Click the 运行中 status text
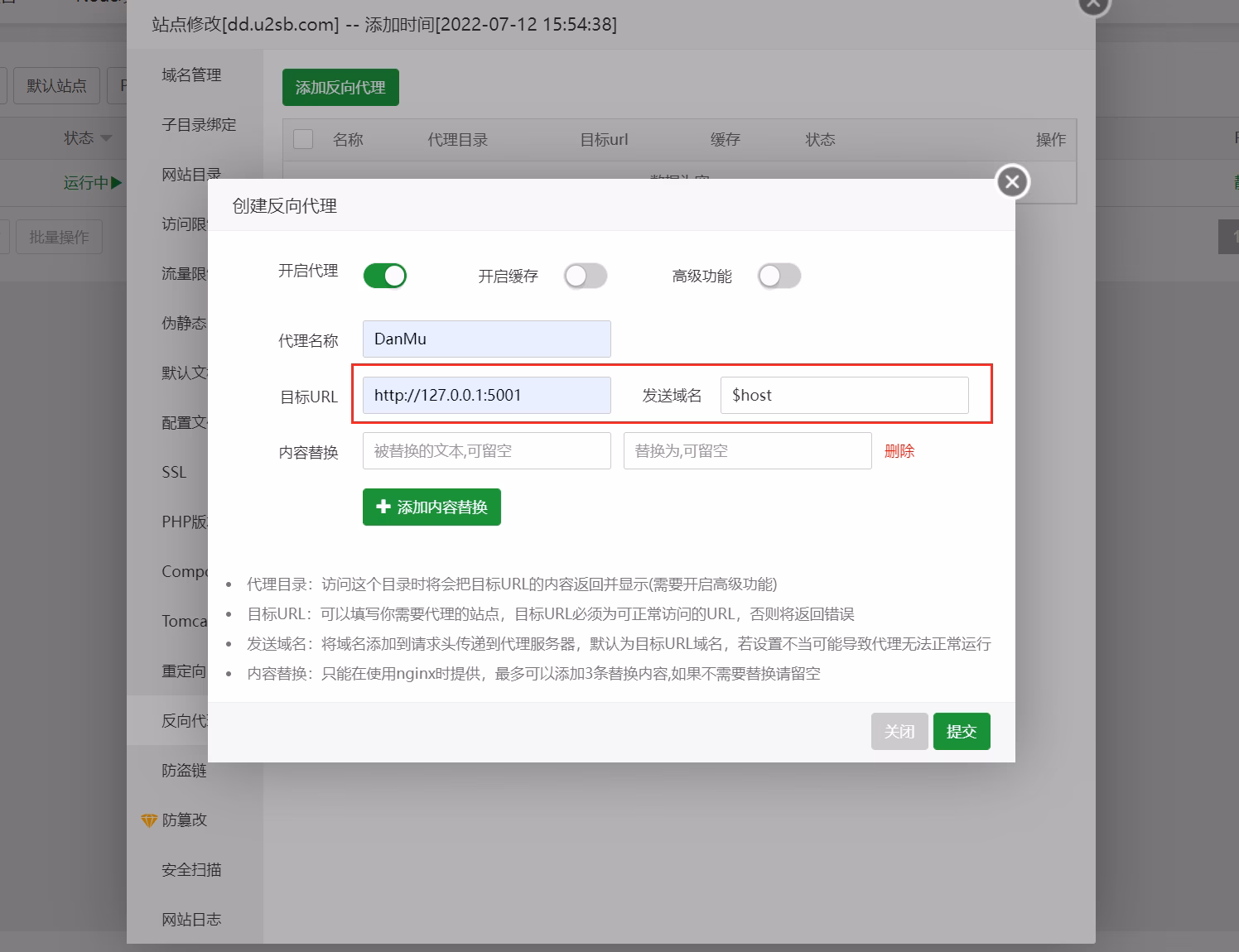Viewport: 1239px width, 952px height. 86,183
